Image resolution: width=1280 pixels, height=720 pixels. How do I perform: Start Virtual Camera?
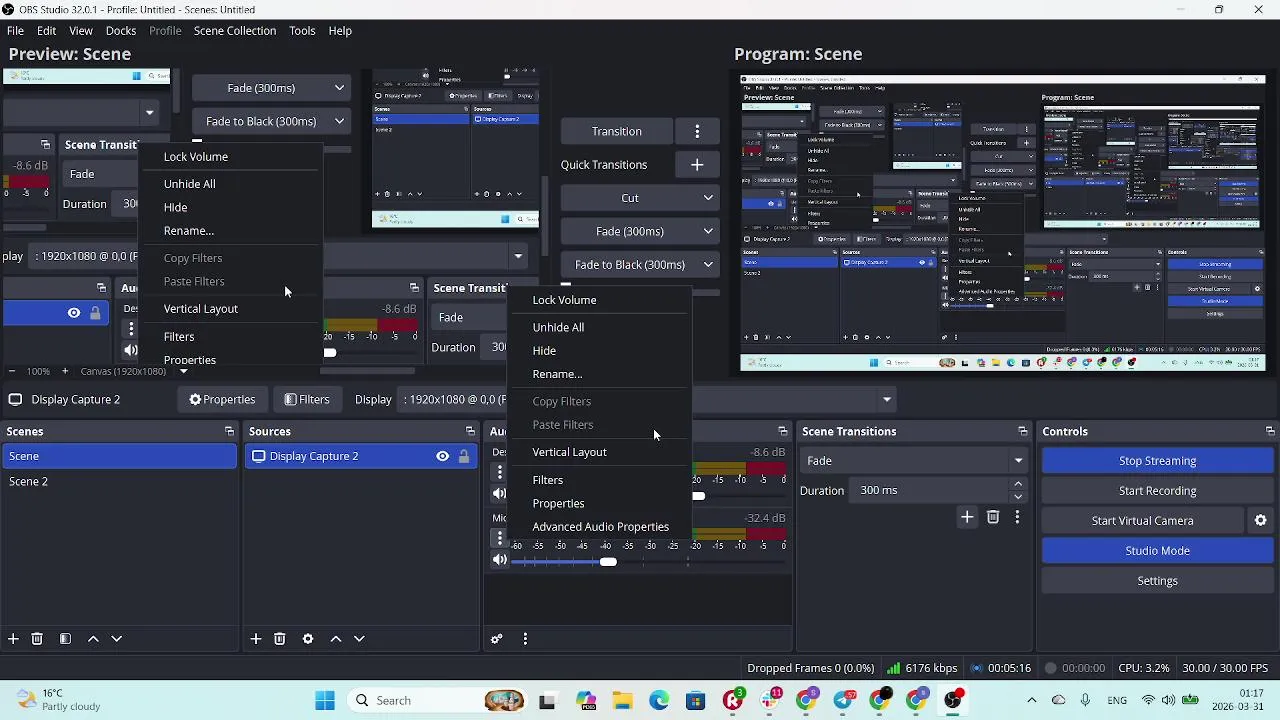click(1142, 520)
